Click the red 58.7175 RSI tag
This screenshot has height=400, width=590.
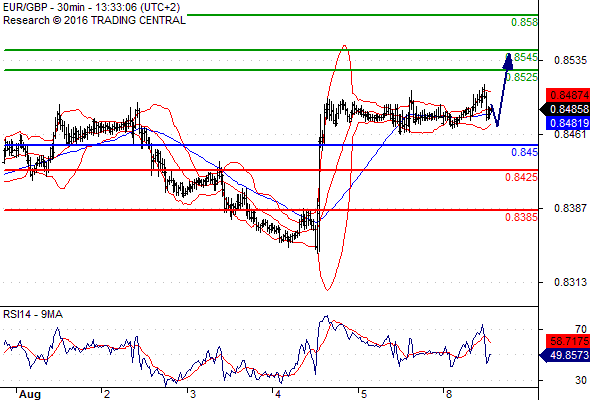(568, 341)
